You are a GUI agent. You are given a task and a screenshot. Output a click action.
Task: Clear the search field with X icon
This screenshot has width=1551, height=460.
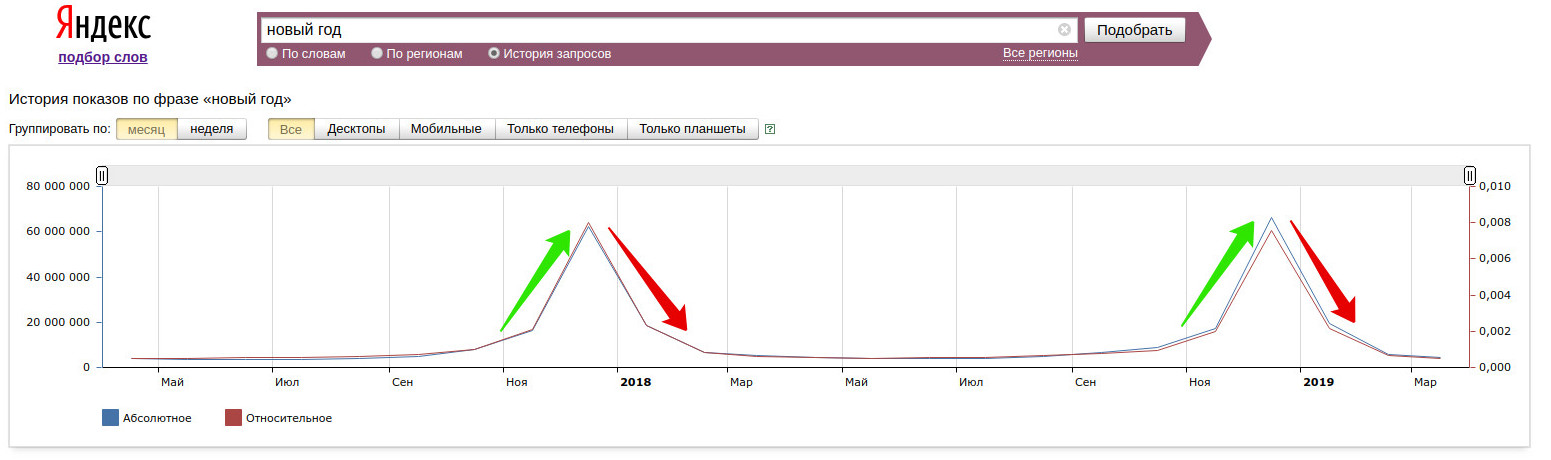[1064, 30]
